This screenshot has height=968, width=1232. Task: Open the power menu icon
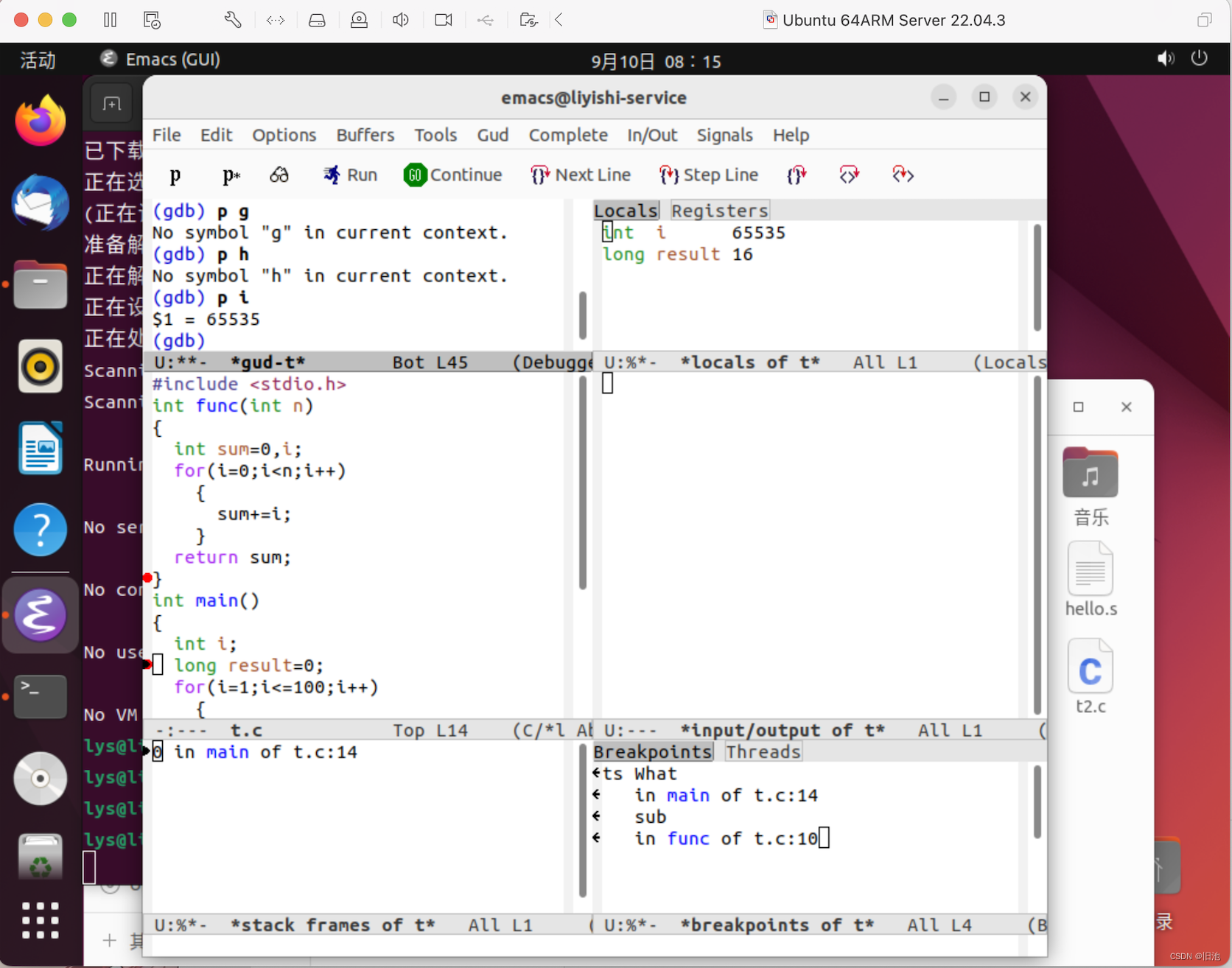tap(1200, 58)
